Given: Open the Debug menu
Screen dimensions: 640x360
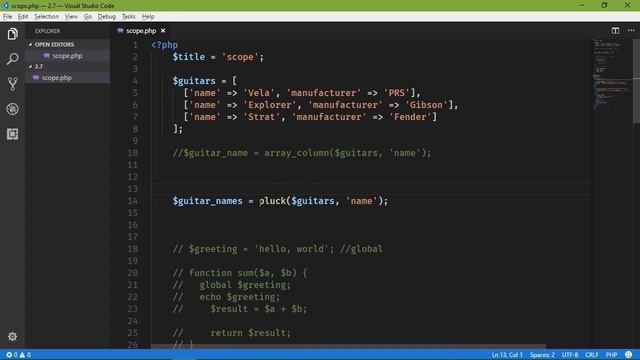Looking at the screenshot, I should click(x=107, y=16).
